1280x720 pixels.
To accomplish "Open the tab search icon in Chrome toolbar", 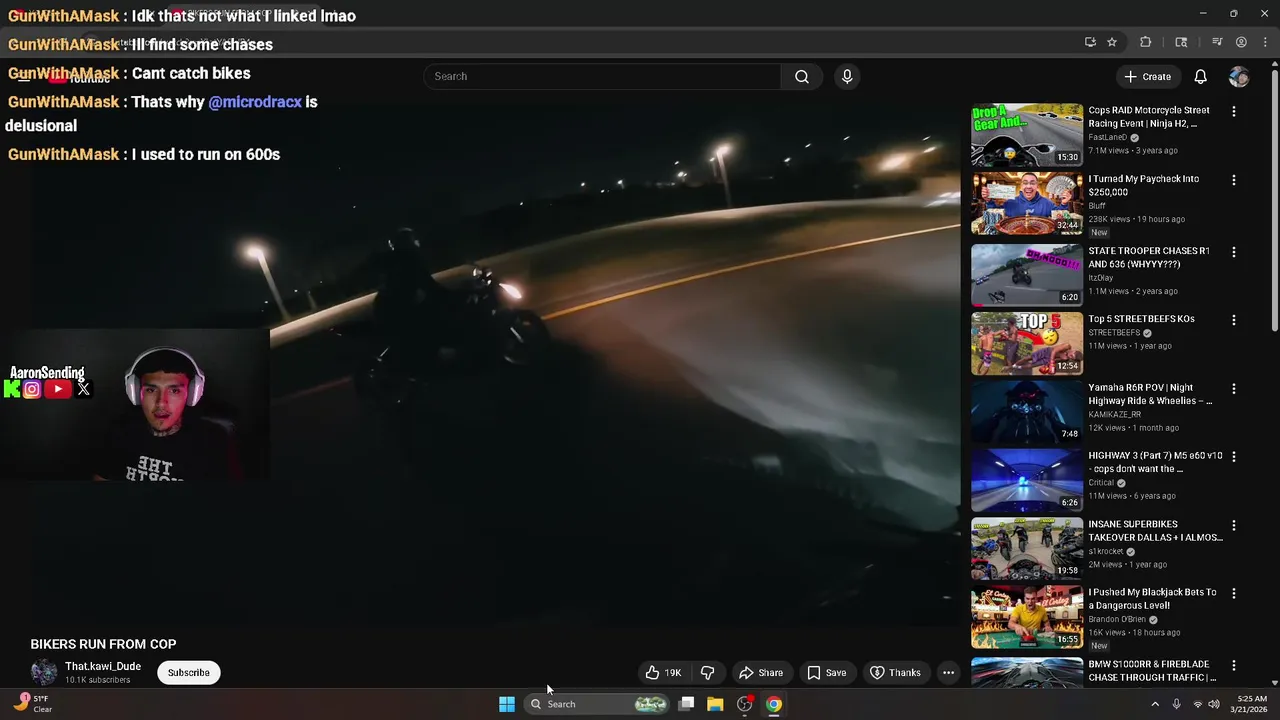I will (x=1181, y=42).
